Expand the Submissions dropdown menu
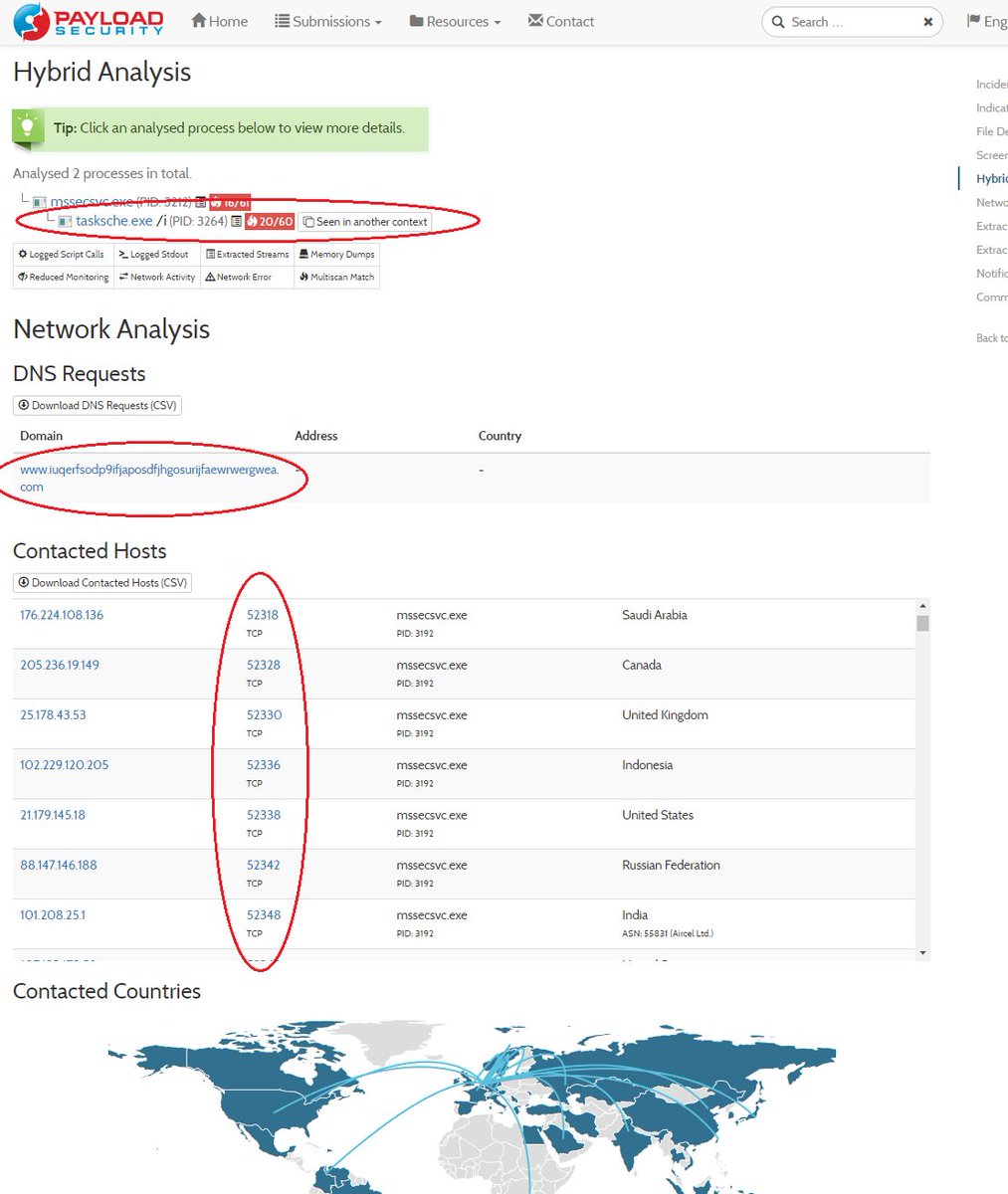 tap(327, 21)
